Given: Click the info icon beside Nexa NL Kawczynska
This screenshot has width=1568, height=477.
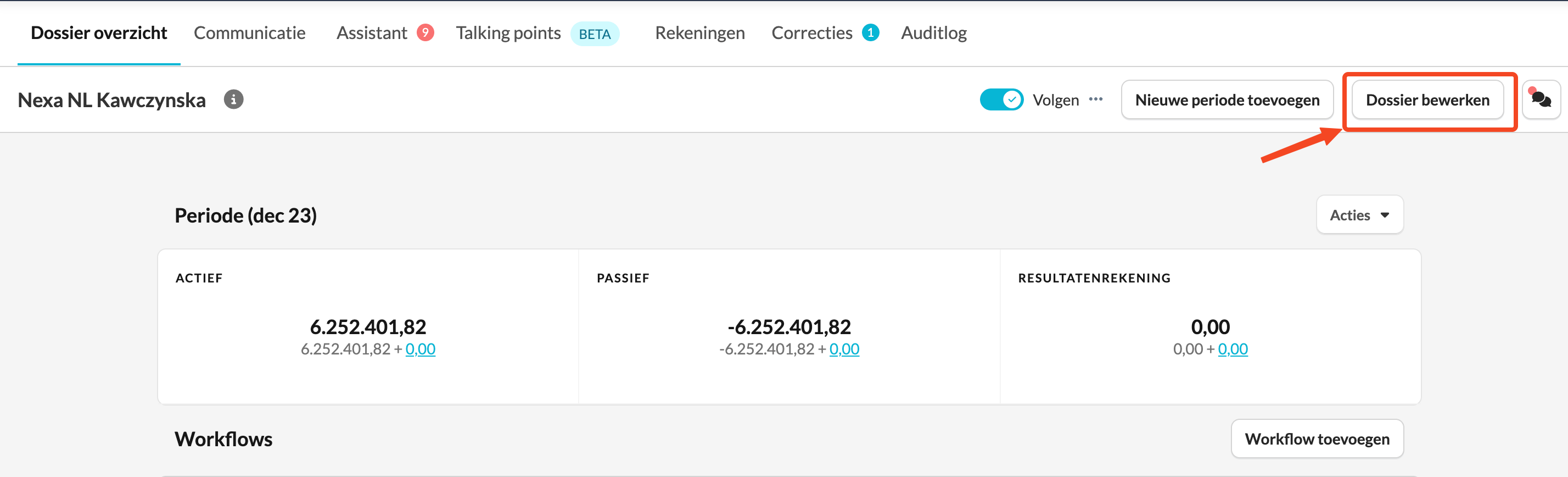Looking at the screenshot, I should coord(233,99).
